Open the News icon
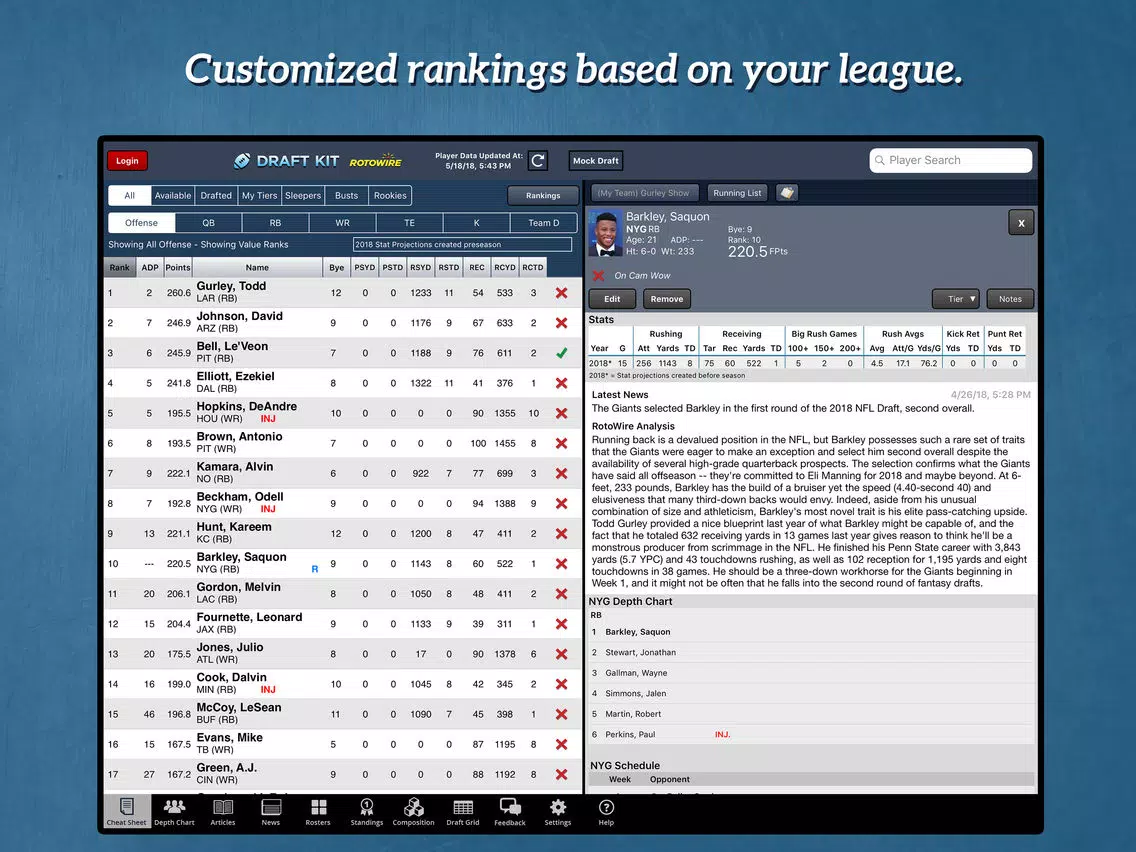 [271, 811]
